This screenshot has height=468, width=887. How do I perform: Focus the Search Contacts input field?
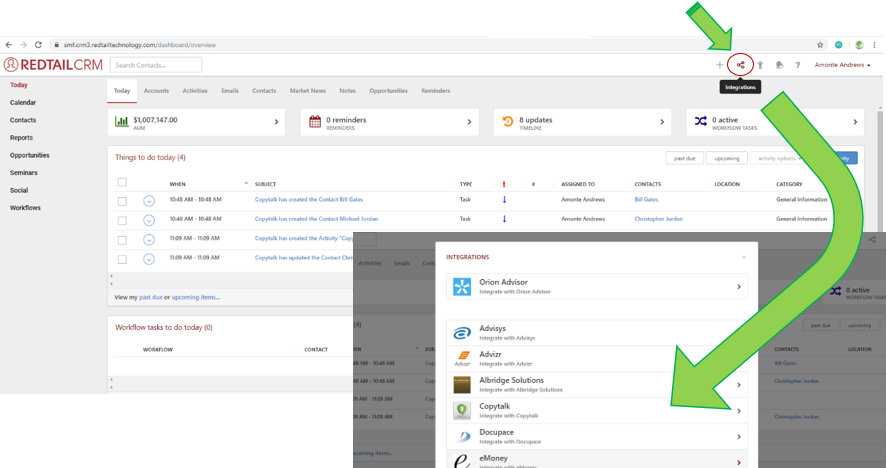coord(156,65)
